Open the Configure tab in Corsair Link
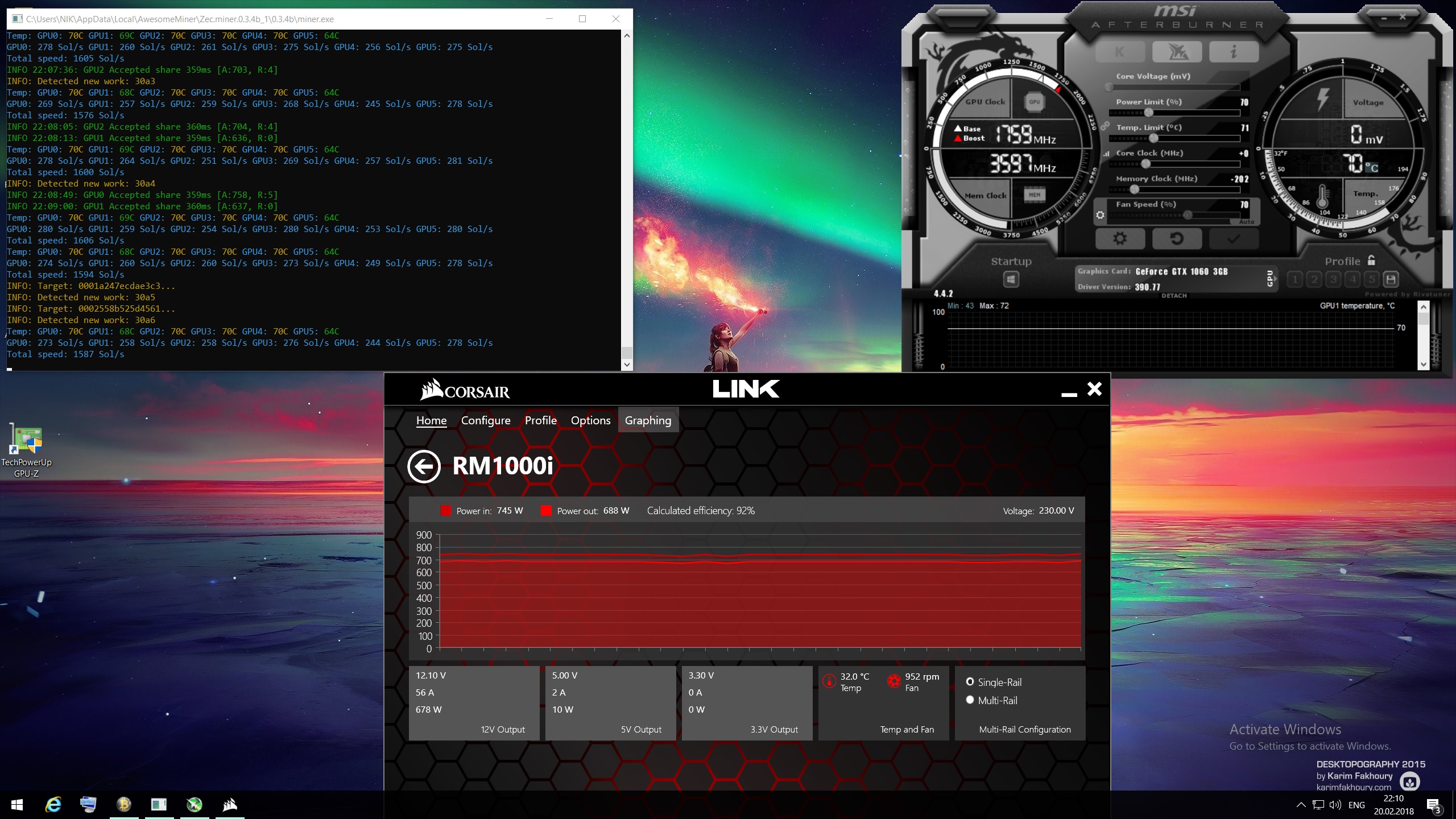The width and height of the screenshot is (1456, 819). [485, 420]
